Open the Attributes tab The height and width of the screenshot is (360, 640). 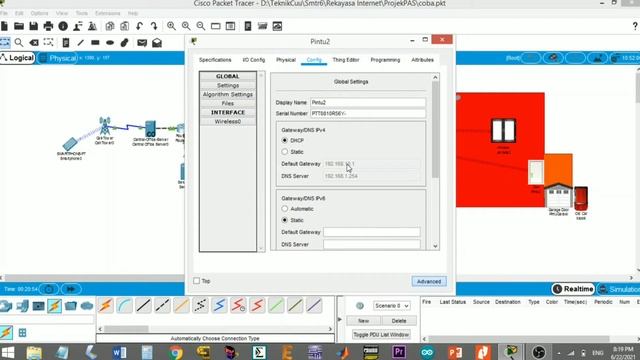click(422, 60)
